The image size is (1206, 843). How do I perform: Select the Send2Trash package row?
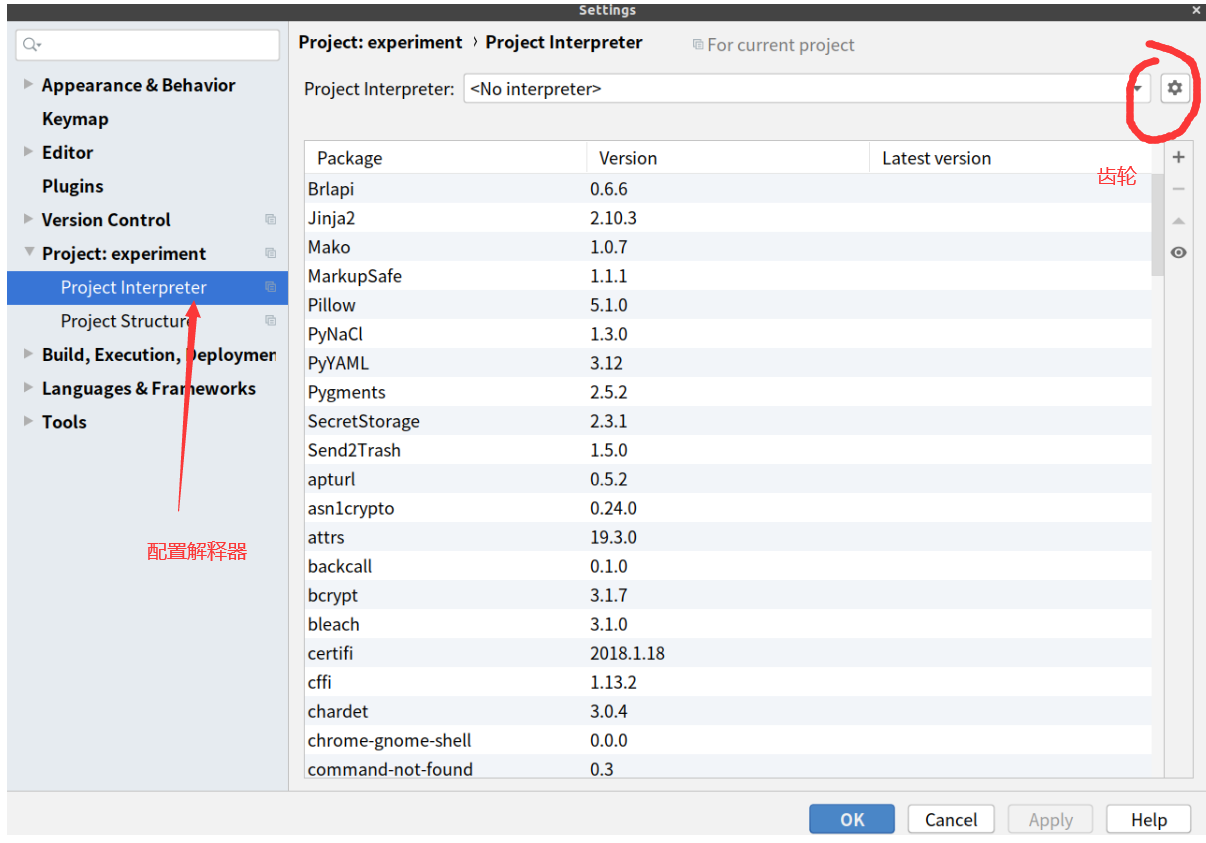tap(728, 450)
